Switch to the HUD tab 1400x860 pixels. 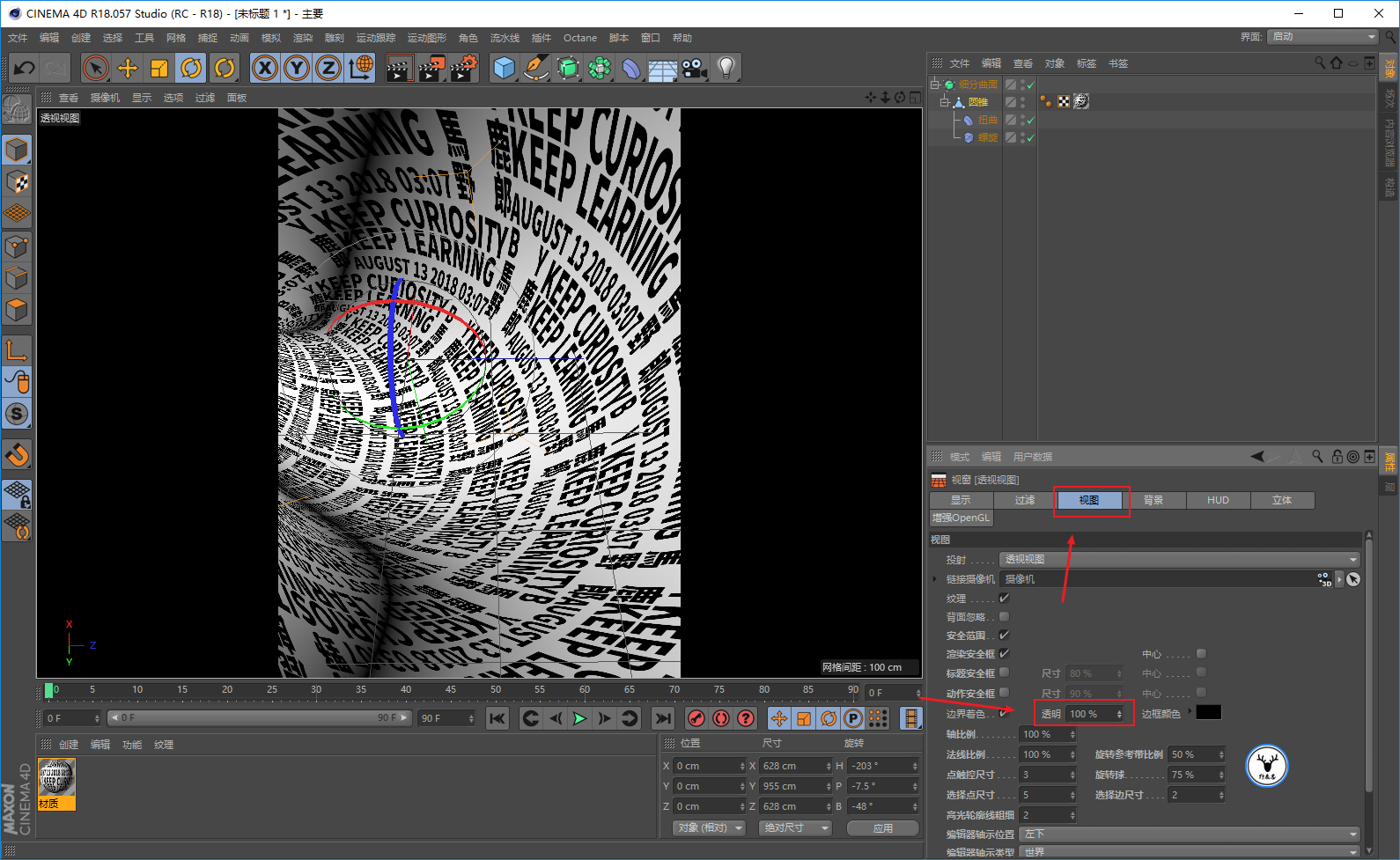(1218, 500)
